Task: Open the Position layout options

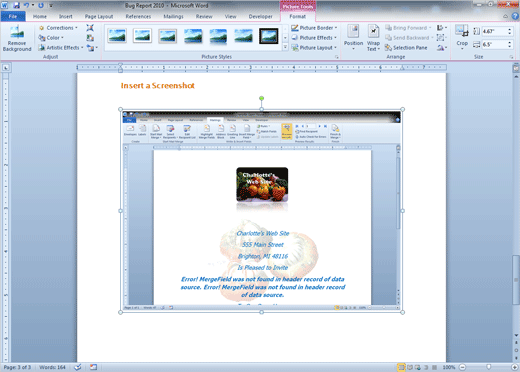Action: [353, 37]
